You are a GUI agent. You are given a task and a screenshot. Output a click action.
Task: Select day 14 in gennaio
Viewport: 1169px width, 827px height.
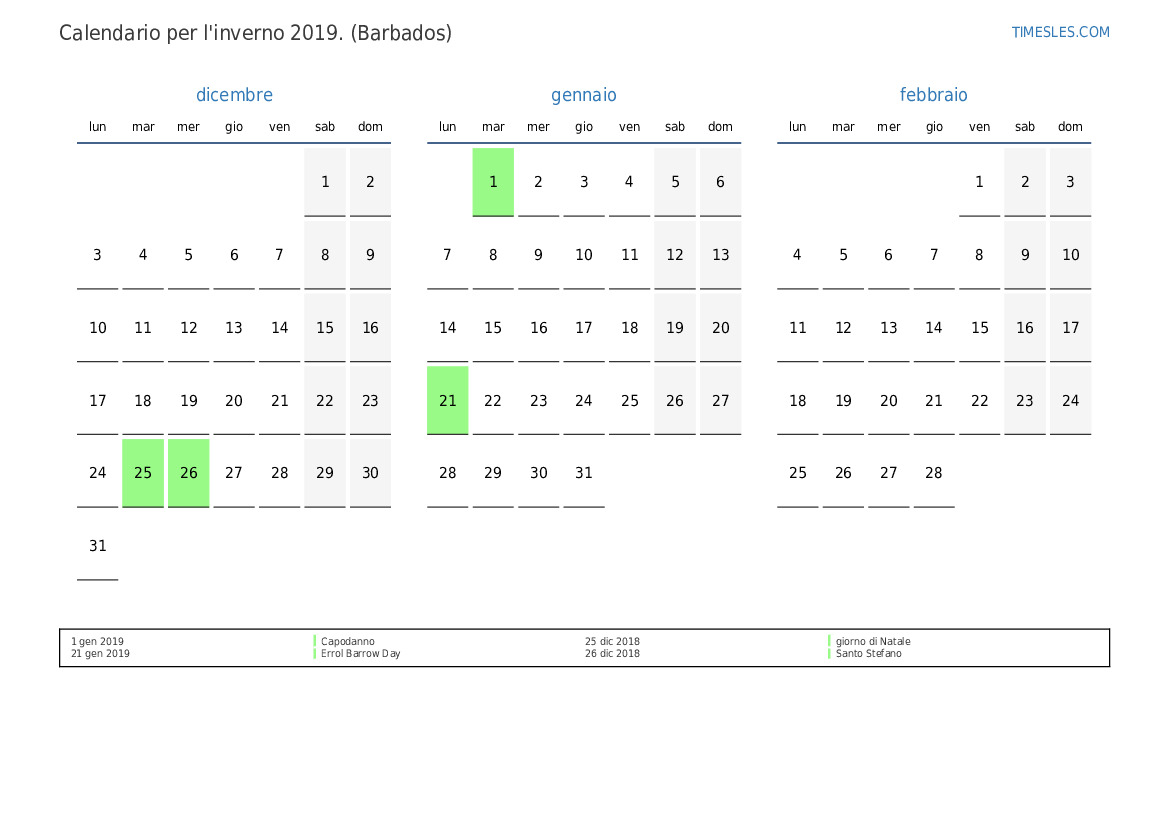click(447, 328)
